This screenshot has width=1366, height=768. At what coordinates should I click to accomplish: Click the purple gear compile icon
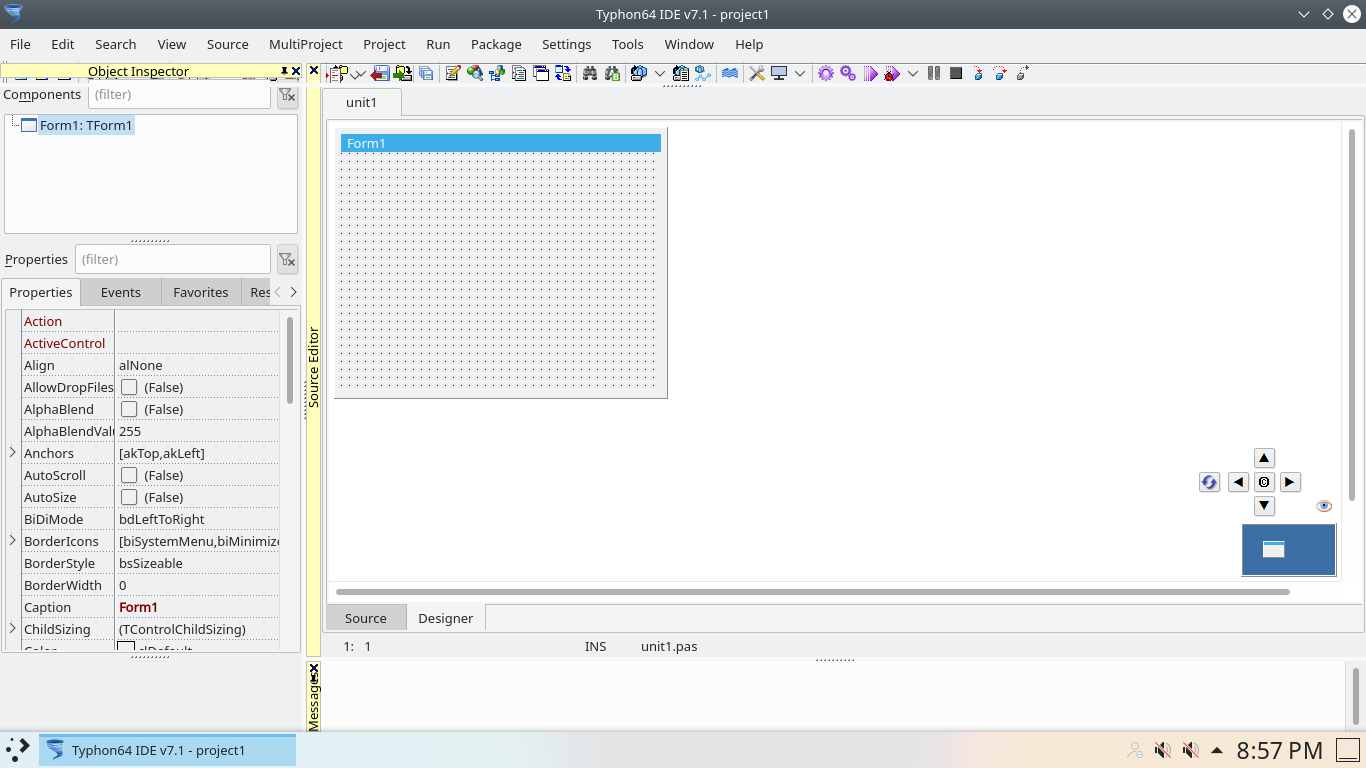coord(825,73)
